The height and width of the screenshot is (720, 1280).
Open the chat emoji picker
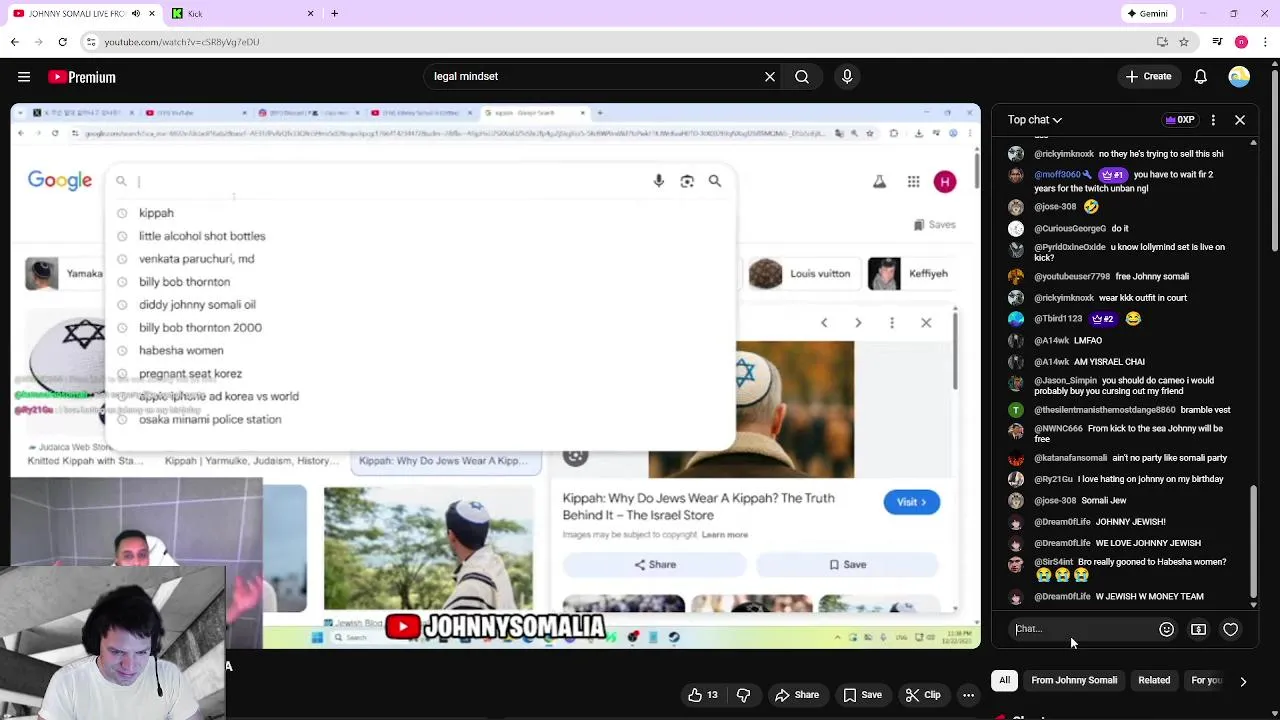click(1166, 629)
